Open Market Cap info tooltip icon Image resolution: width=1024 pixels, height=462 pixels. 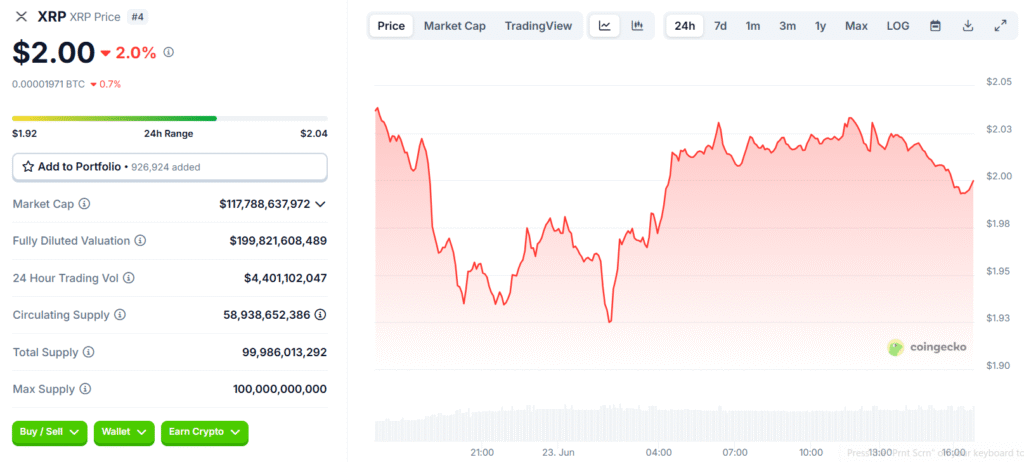[x=84, y=204]
